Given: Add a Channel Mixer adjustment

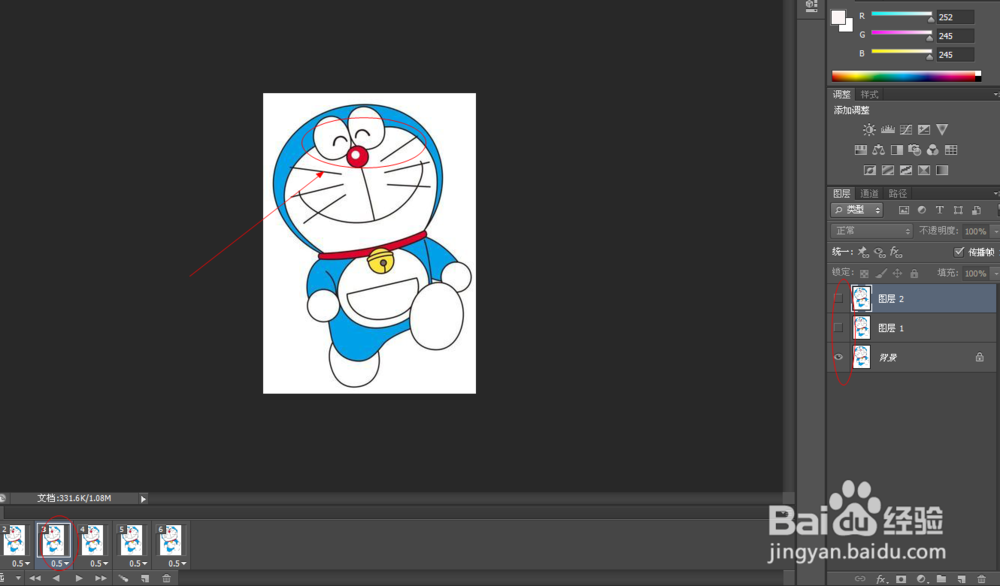Looking at the screenshot, I should [932, 150].
